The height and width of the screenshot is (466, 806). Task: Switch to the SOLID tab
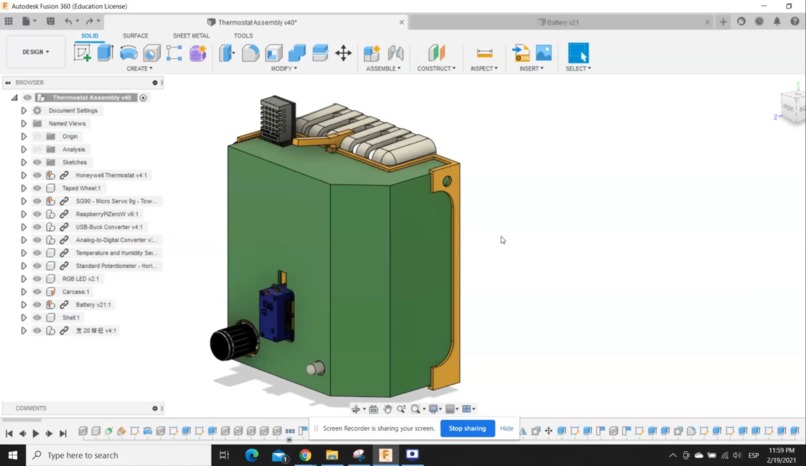click(x=89, y=35)
